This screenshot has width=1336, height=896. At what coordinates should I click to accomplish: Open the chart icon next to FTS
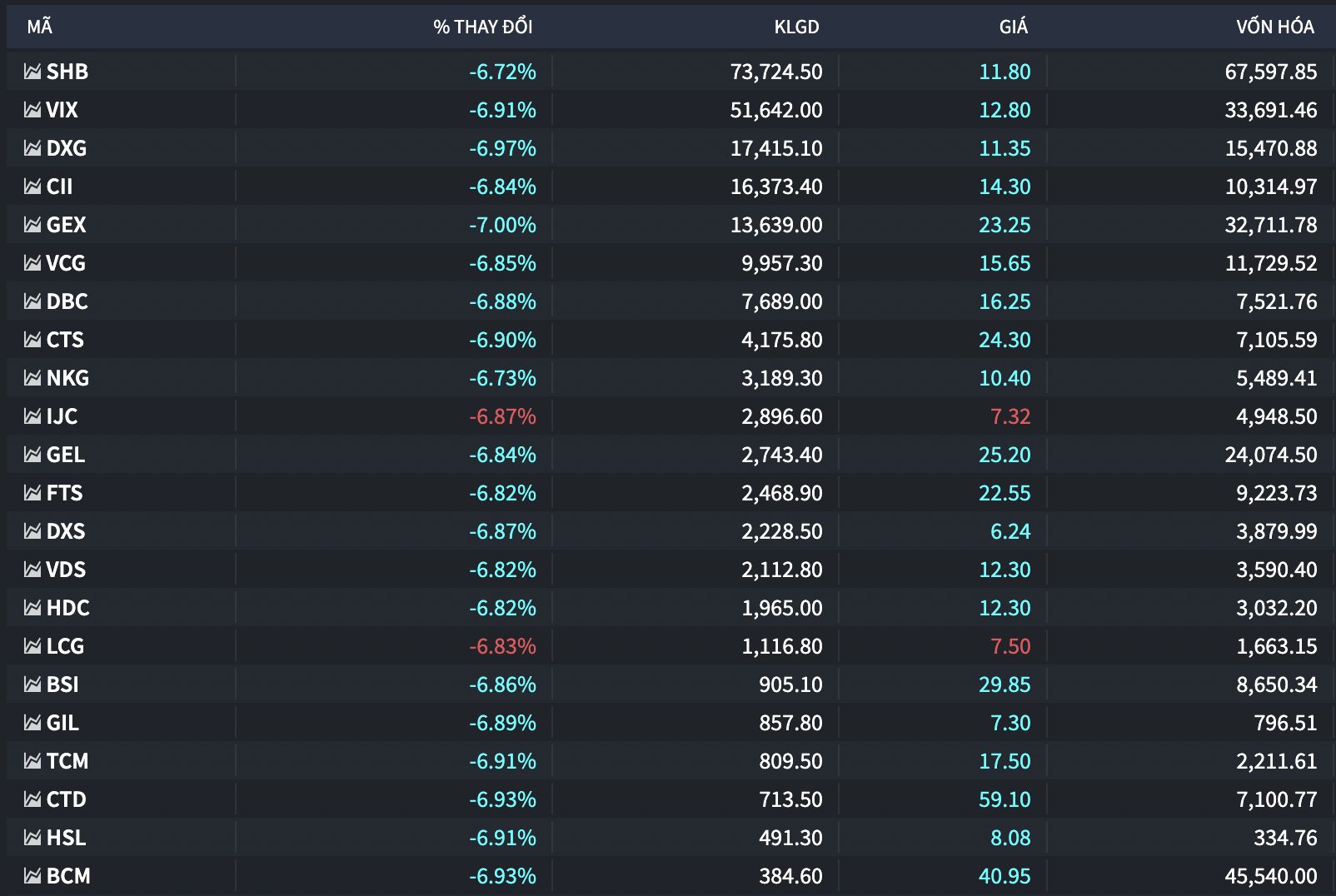click(32, 493)
